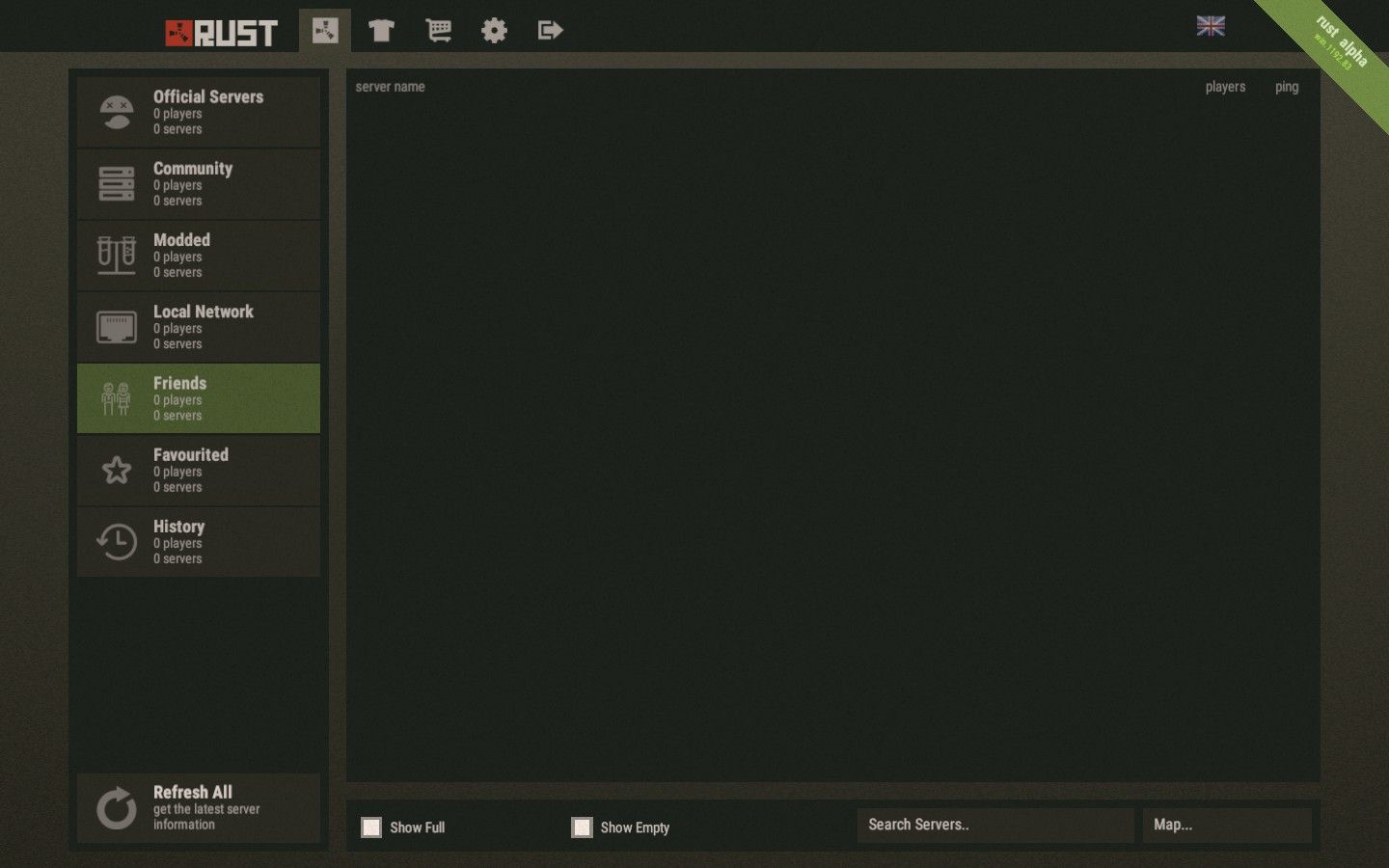The image size is (1389, 868).
Task: Select the Friends servers category
Action: (199, 398)
